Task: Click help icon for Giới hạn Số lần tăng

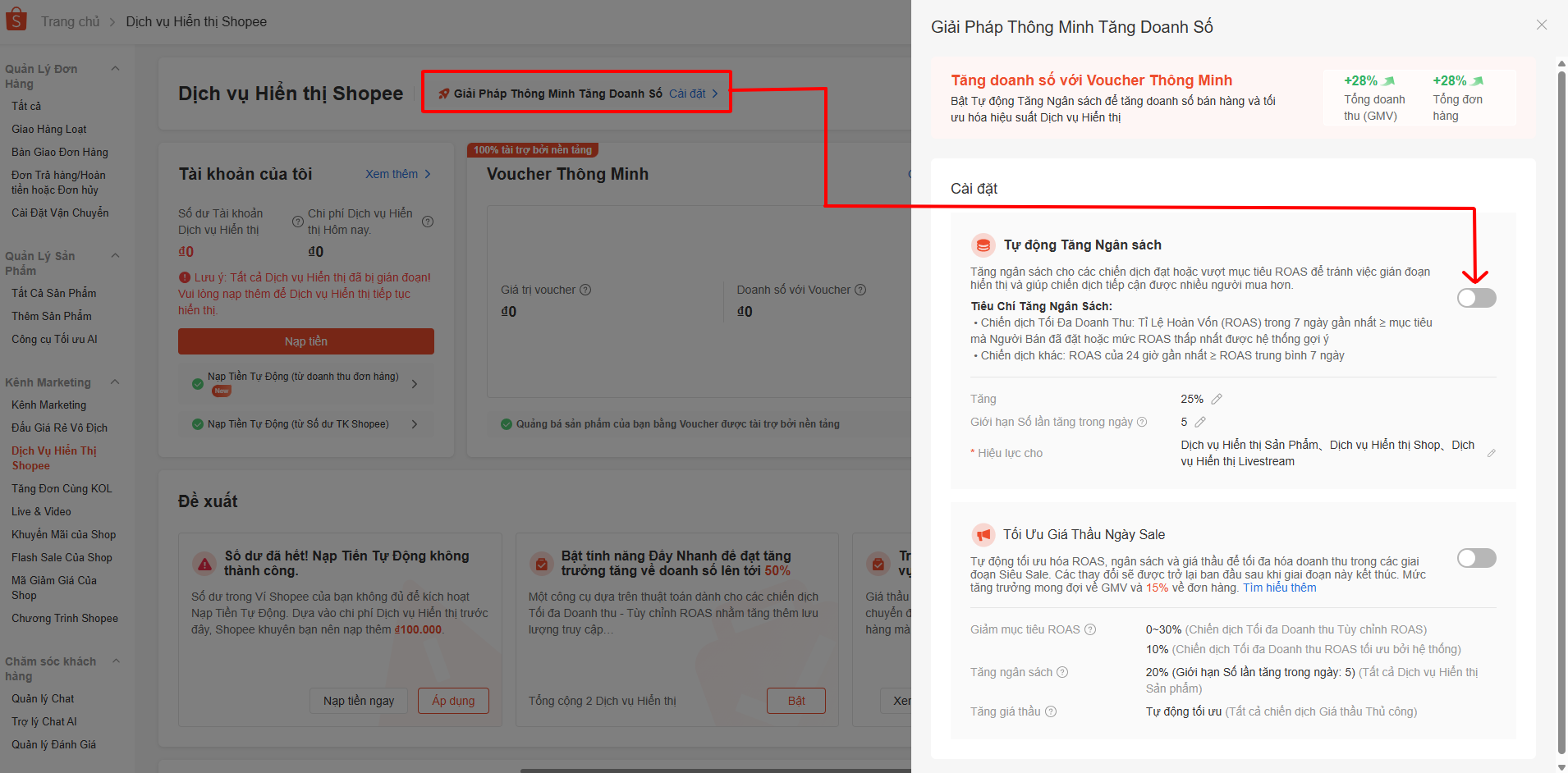Action: 1141,423
